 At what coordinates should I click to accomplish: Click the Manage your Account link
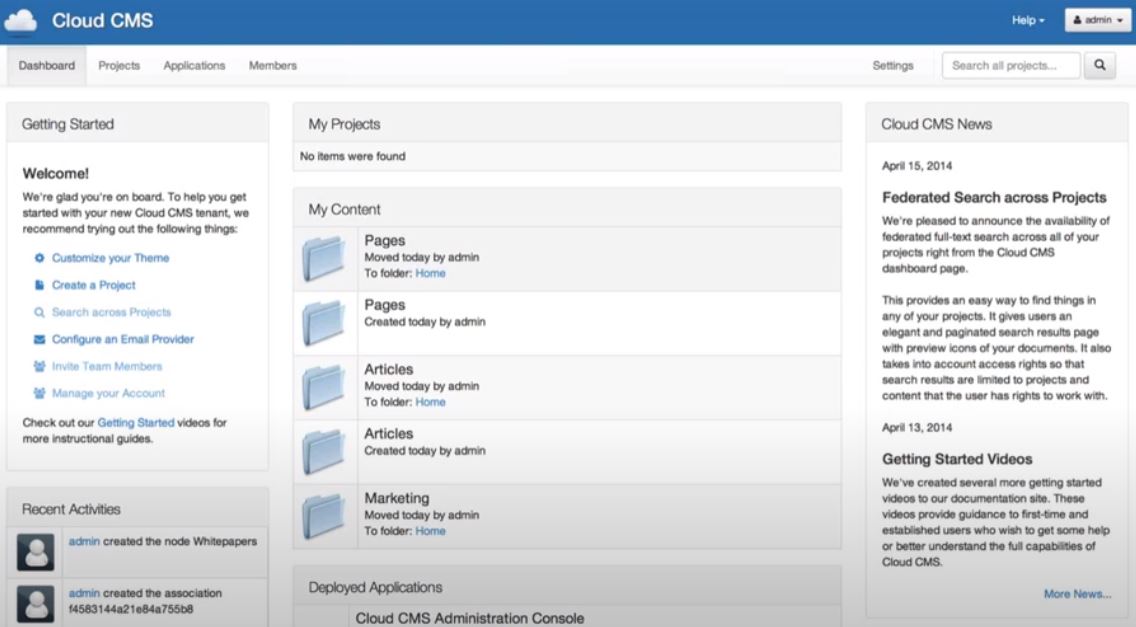pyautogui.click(x=108, y=393)
